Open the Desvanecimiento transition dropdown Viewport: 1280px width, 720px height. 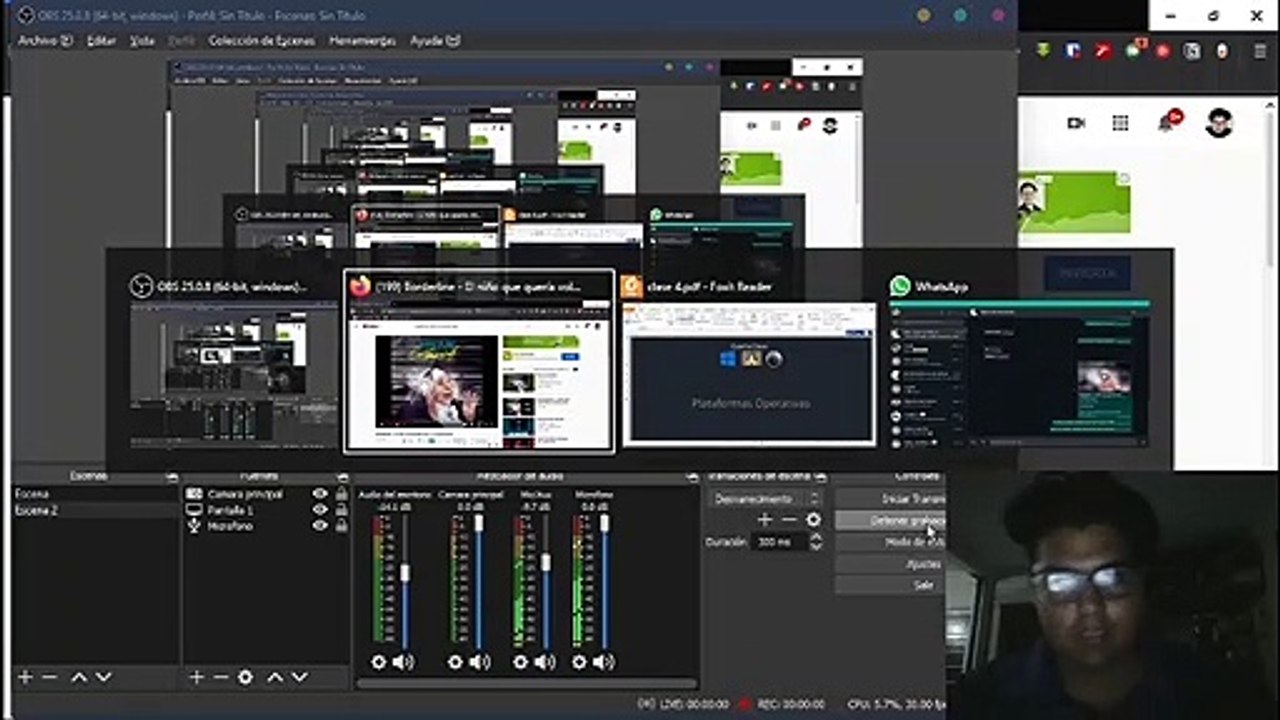(765, 498)
